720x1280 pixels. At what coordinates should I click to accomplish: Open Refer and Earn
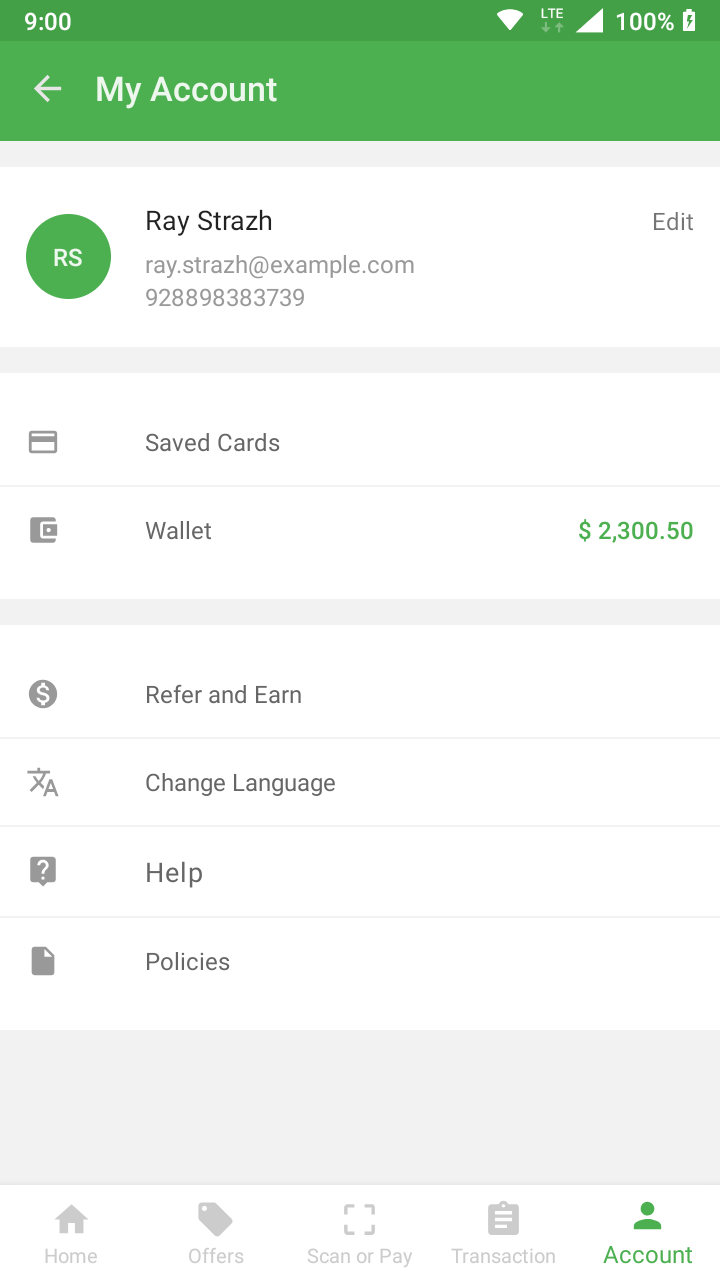[223, 695]
